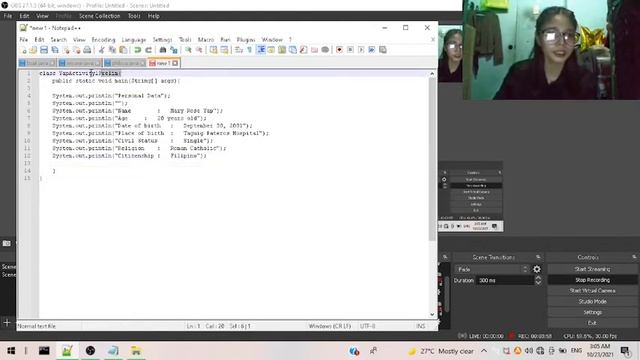Open transition properties gear icon
The height and width of the screenshot is (360, 640).
pyautogui.click(x=537, y=269)
